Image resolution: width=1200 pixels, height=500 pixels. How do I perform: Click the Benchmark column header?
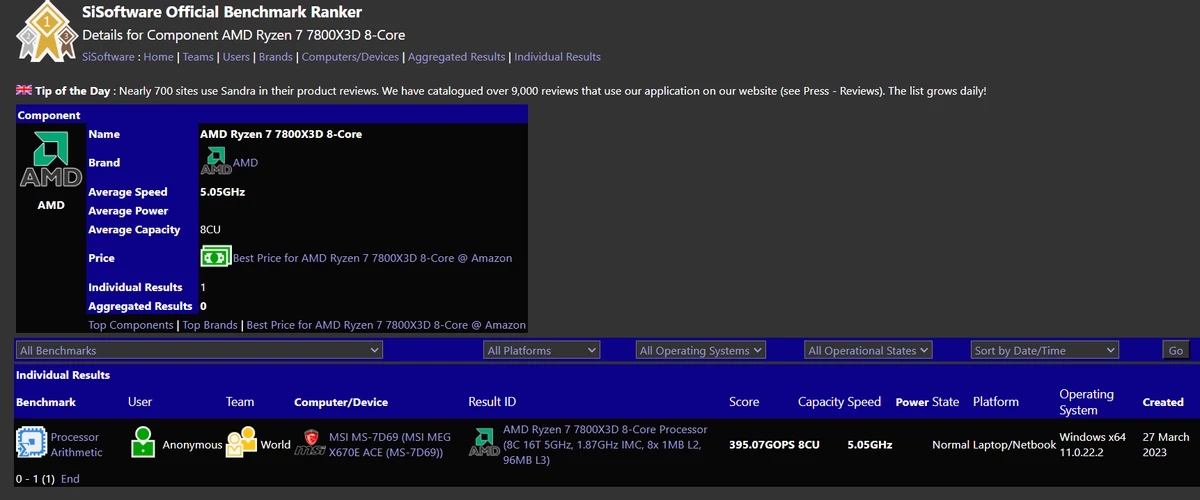pyautogui.click(x=46, y=402)
